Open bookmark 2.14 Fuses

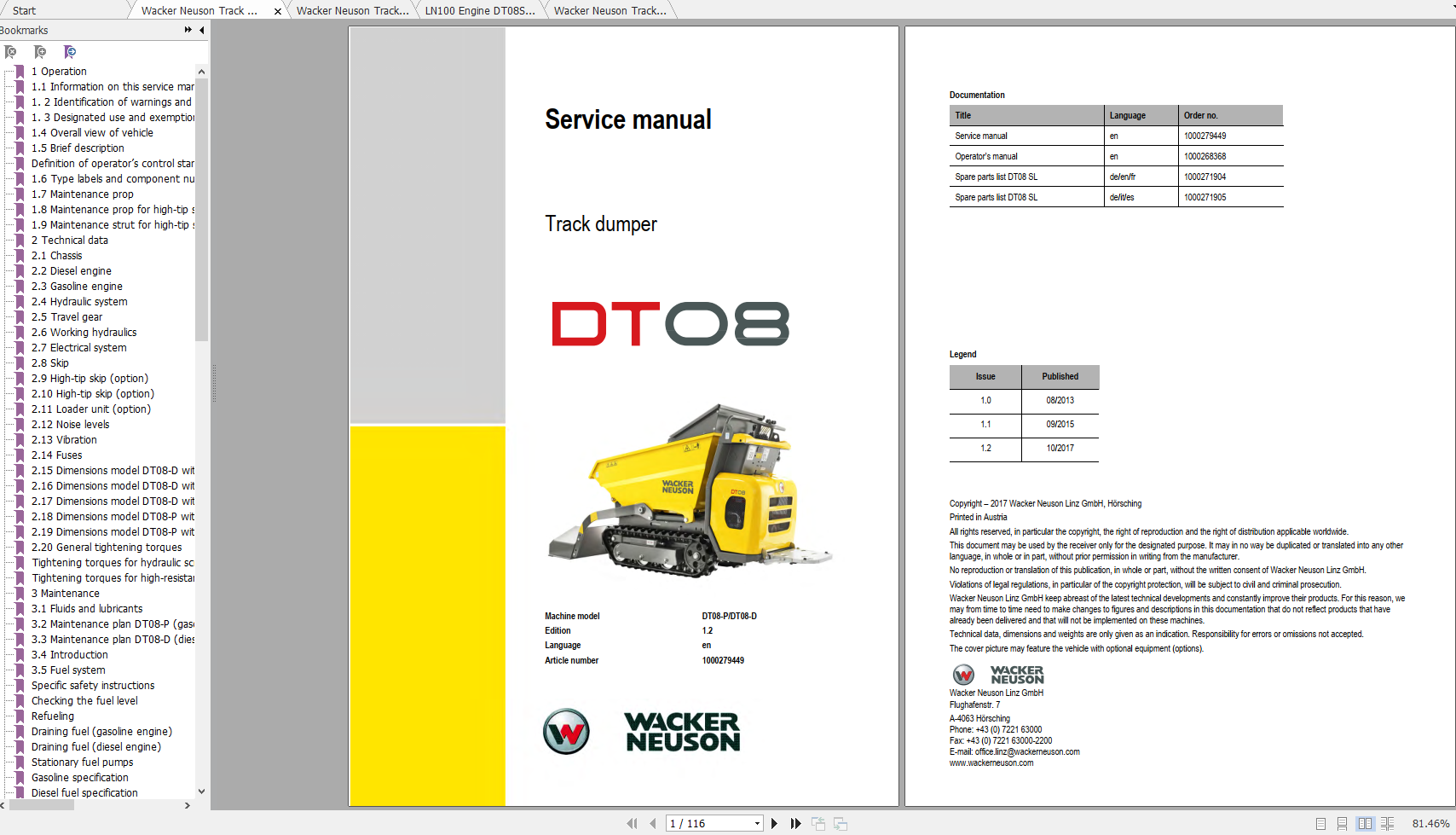point(57,455)
